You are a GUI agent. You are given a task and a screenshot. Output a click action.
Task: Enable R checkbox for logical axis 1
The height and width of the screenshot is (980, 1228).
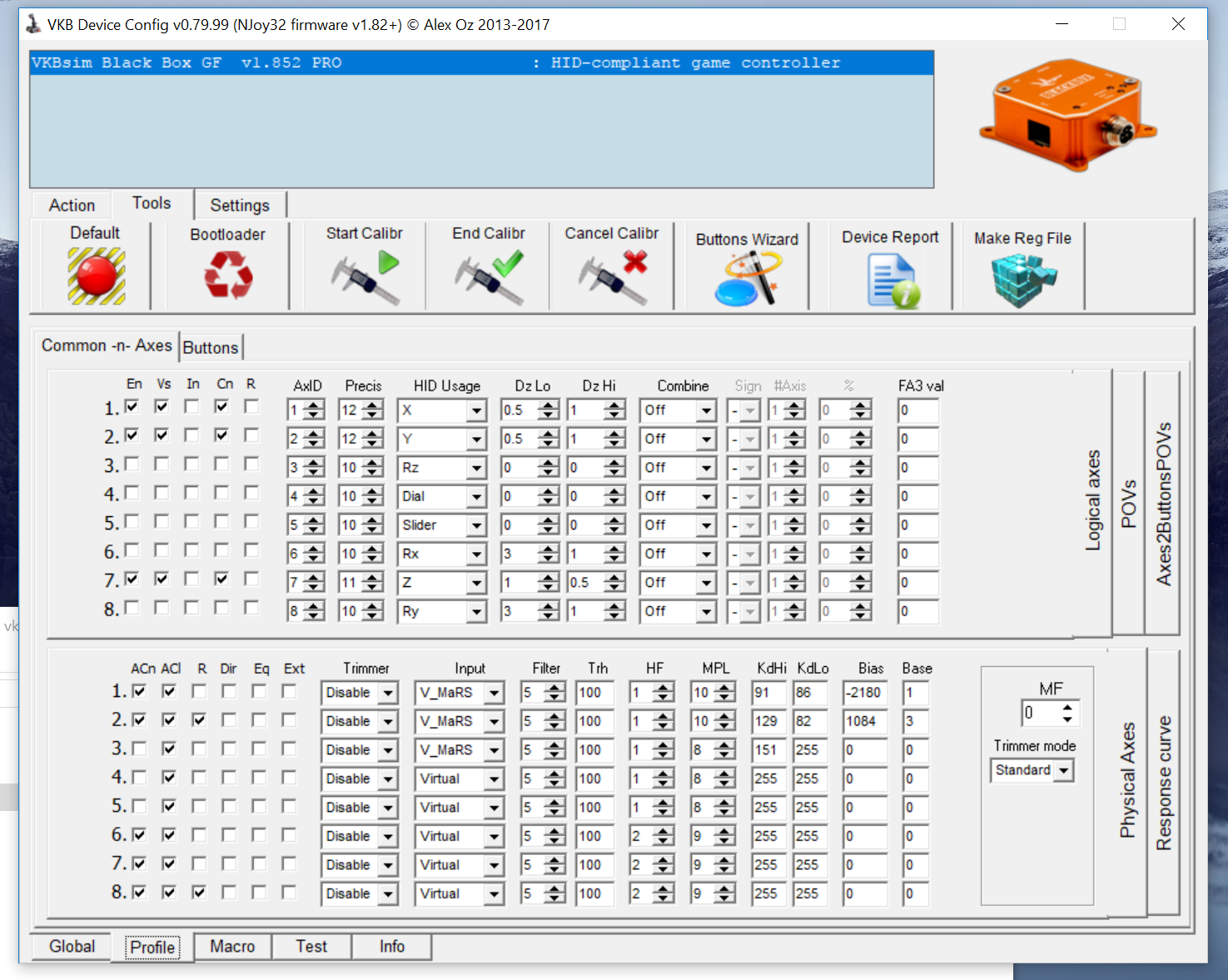tap(251, 406)
